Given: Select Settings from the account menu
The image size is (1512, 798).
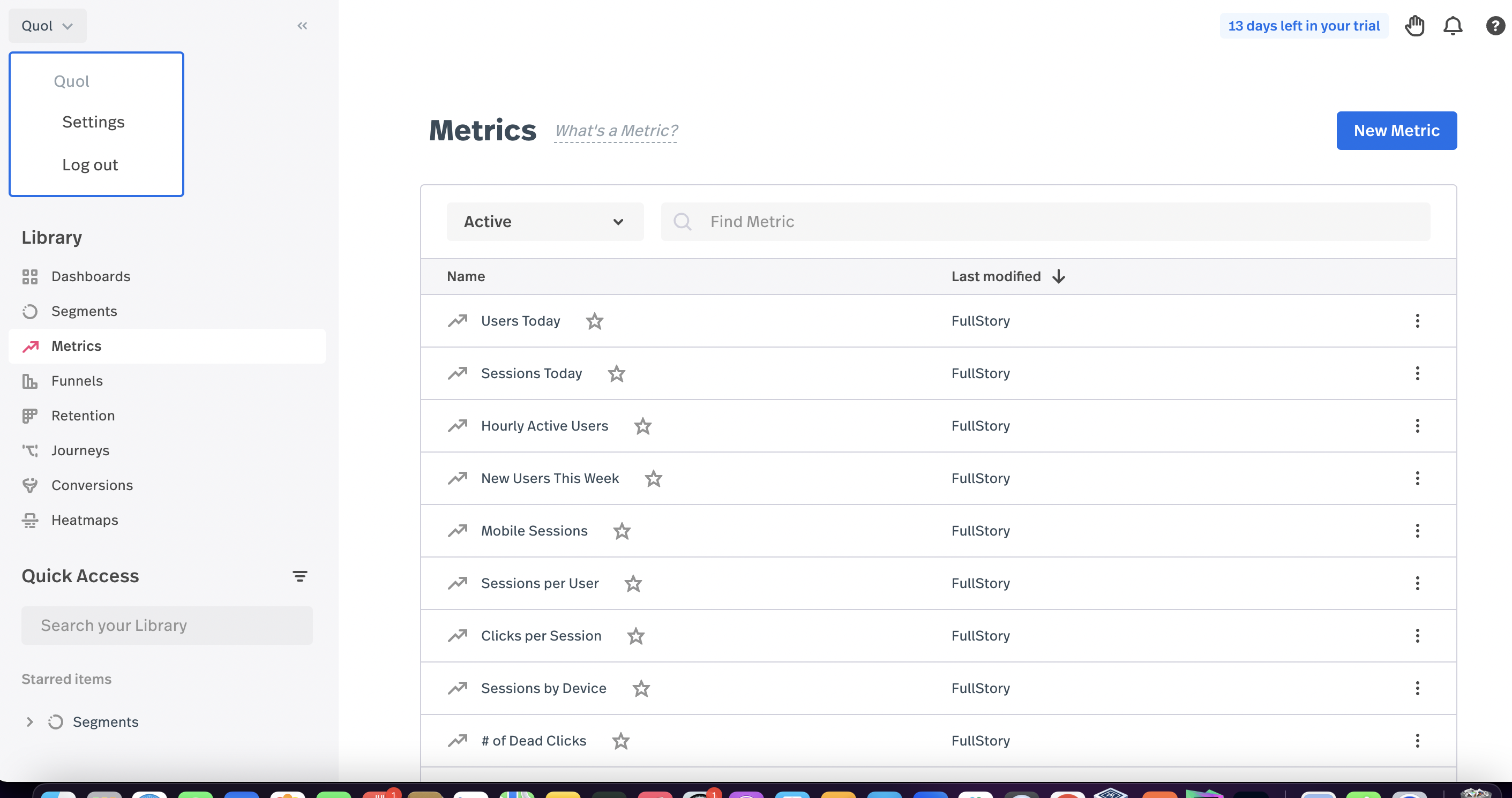Looking at the screenshot, I should pyautogui.click(x=93, y=122).
